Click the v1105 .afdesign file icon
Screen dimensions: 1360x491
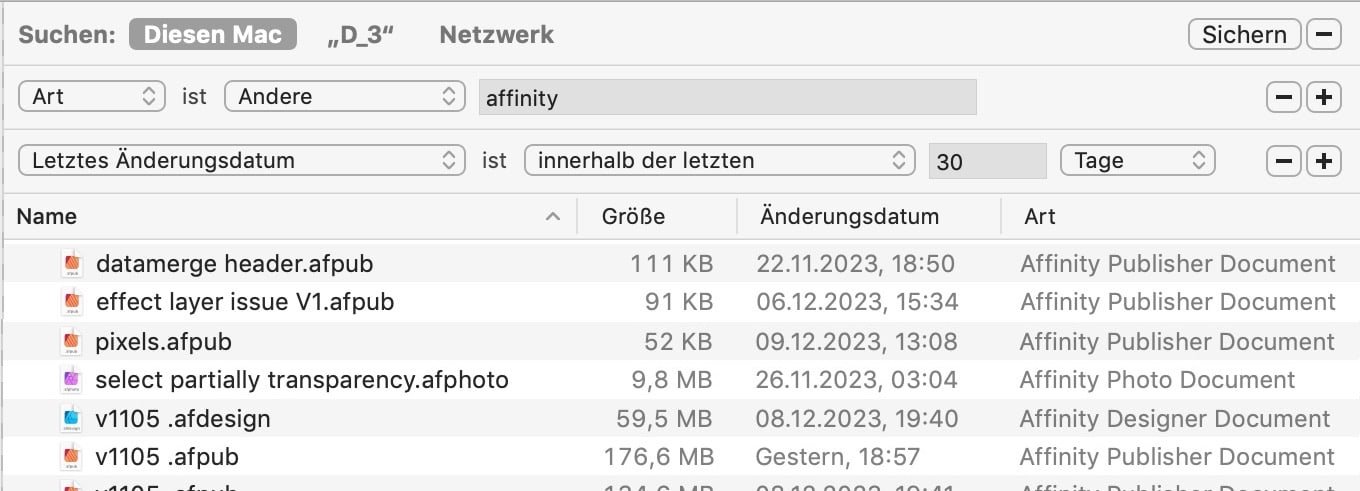(x=71, y=419)
